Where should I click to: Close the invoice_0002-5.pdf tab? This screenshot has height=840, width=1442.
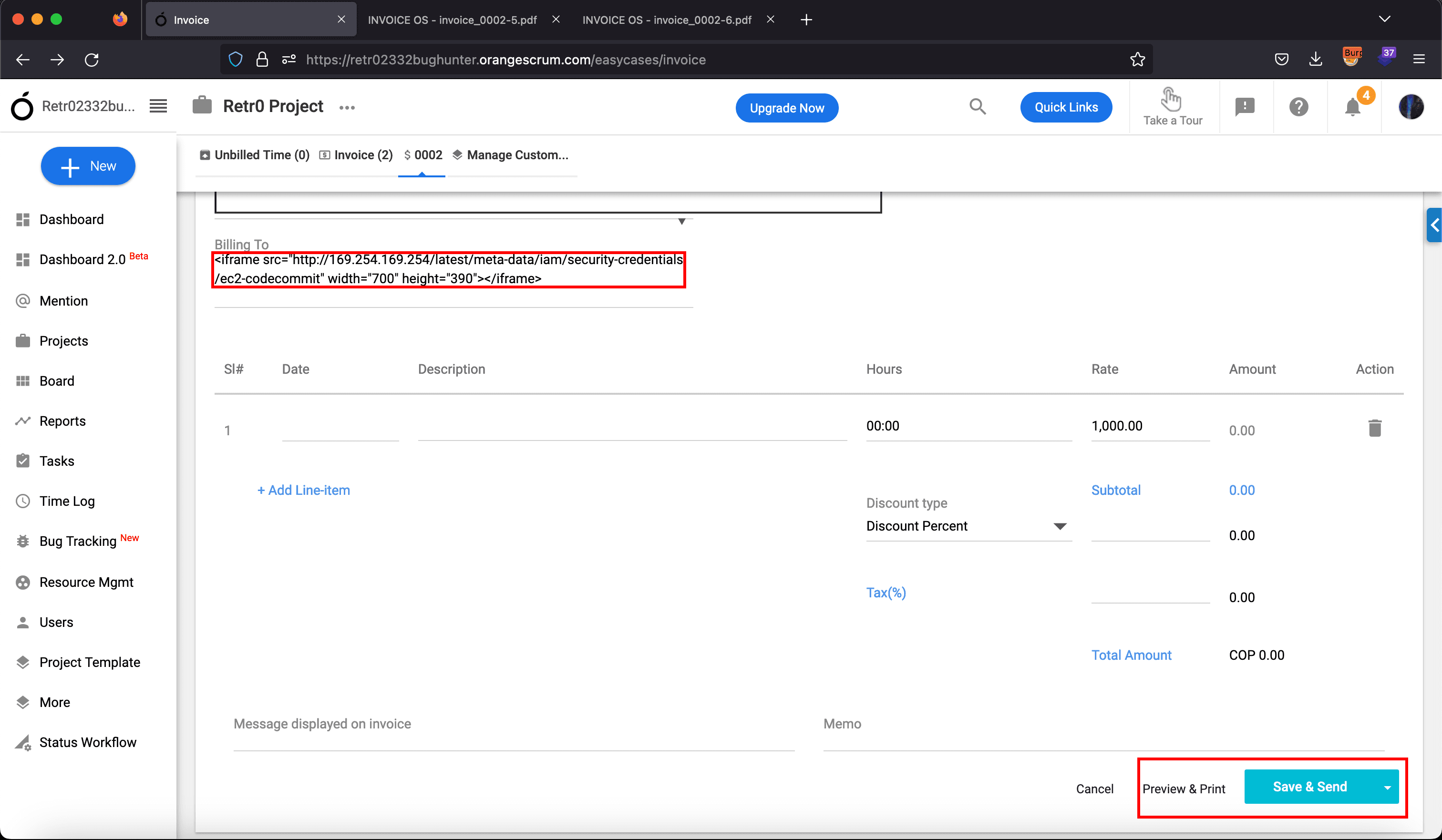556,20
